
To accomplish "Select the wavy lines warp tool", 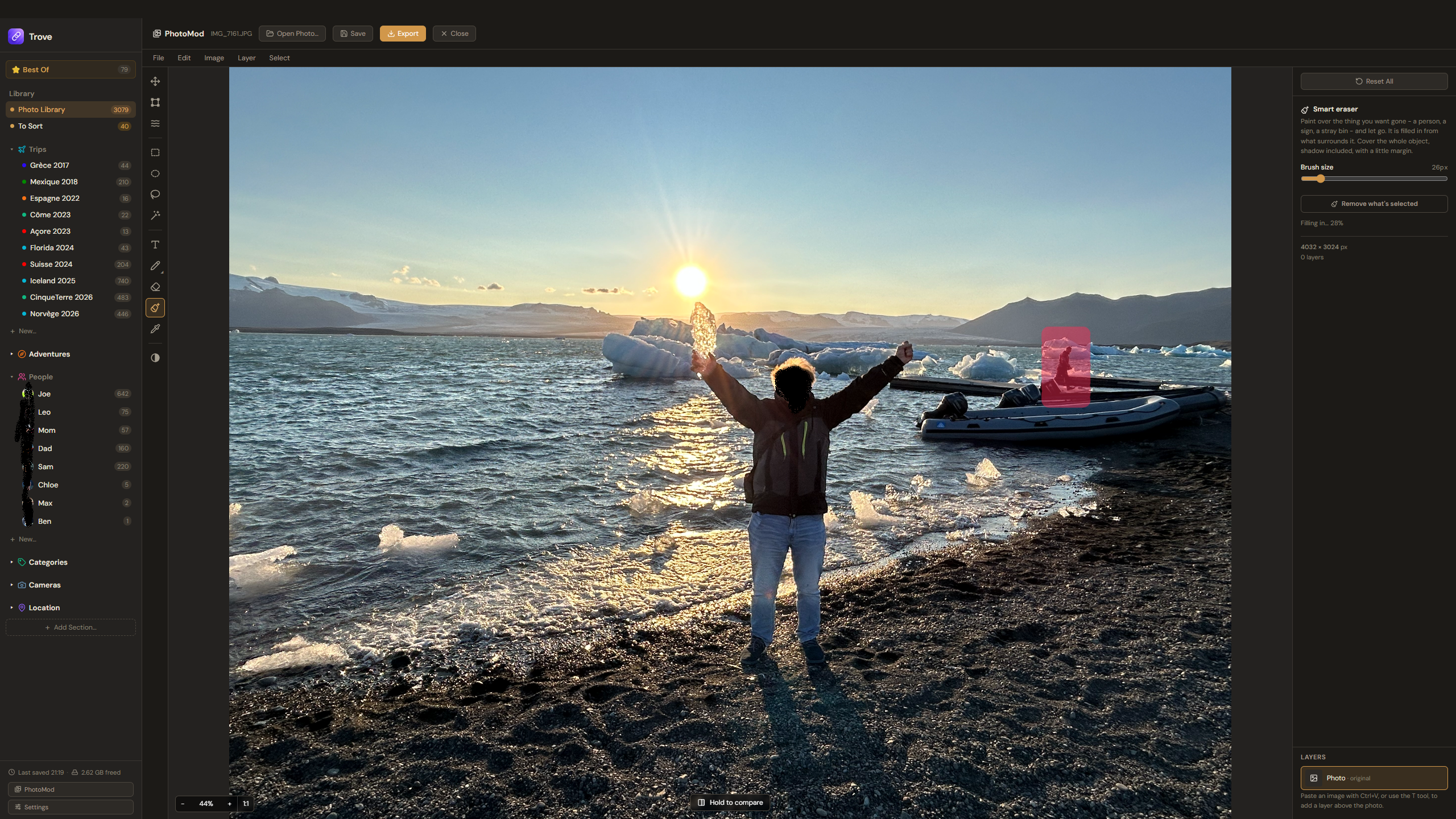I will pos(155,123).
